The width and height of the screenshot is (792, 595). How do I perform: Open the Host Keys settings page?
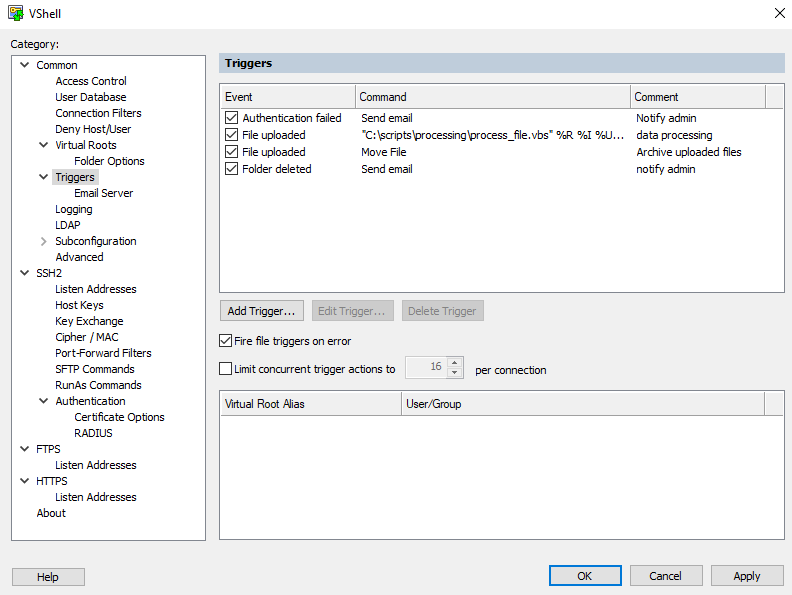pos(79,305)
